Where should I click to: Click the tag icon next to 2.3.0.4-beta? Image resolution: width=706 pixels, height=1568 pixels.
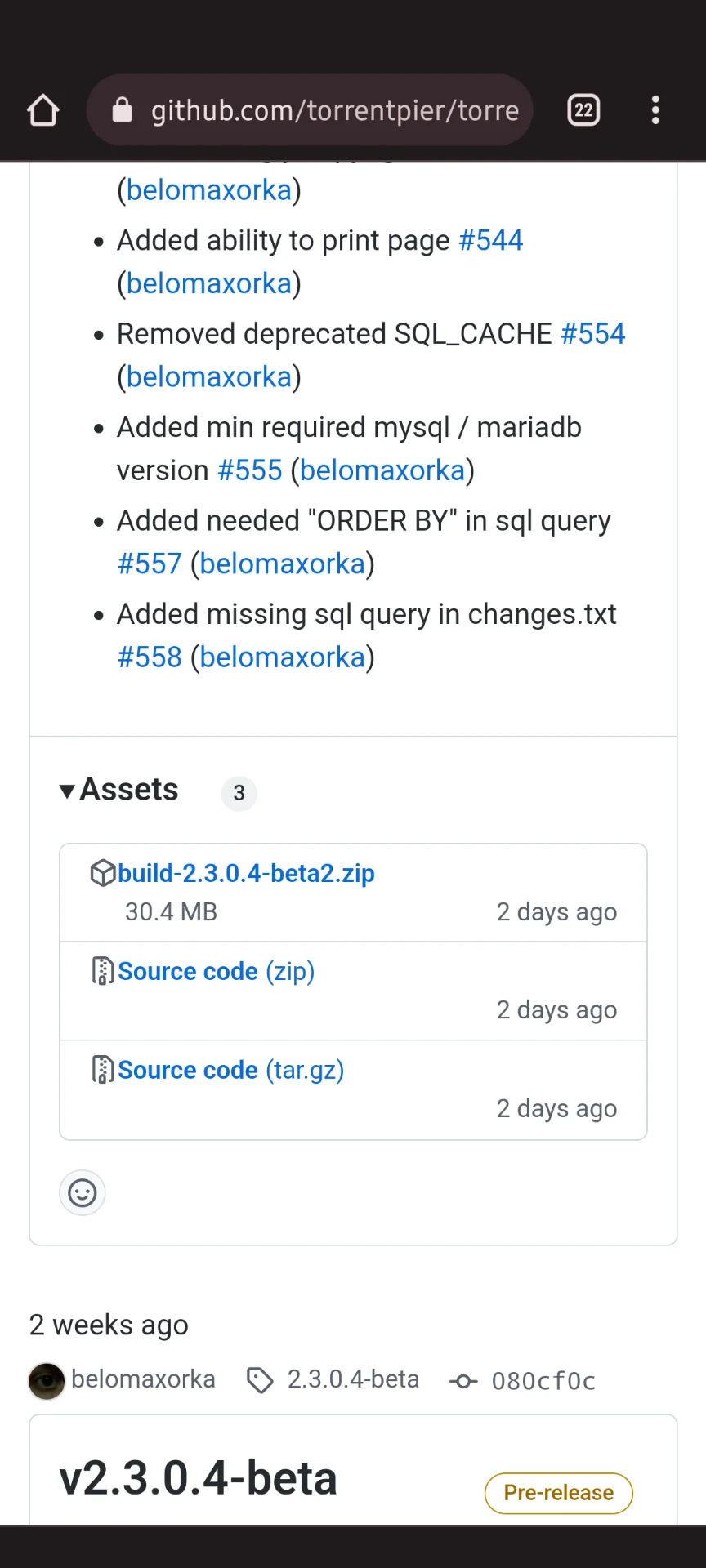pyautogui.click(x=260, y=1380)
